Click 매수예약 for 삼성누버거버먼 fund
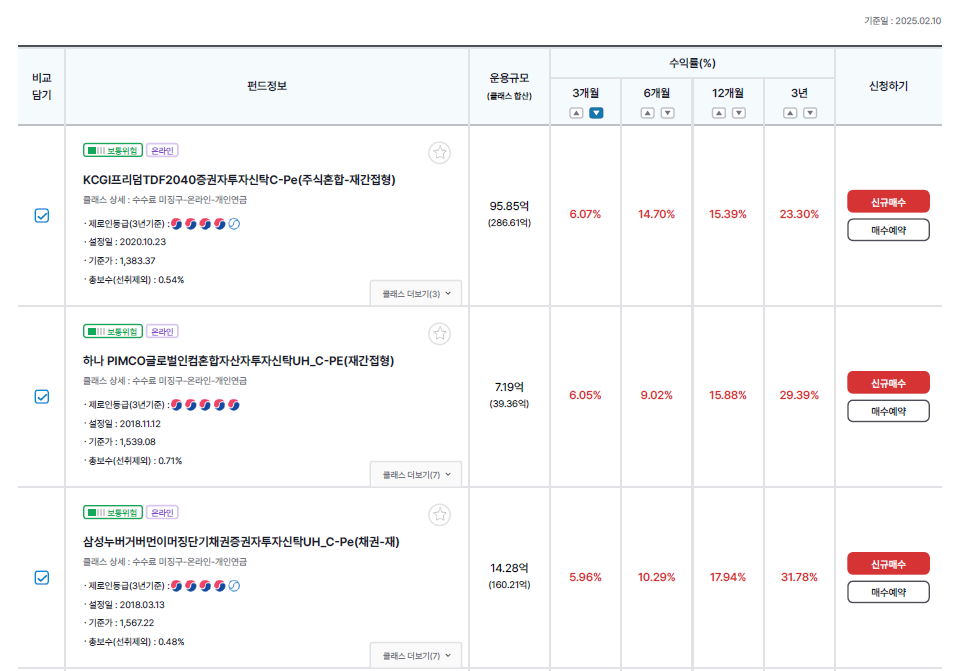Viewport: 956px width, 671px height. coord(888,592)
